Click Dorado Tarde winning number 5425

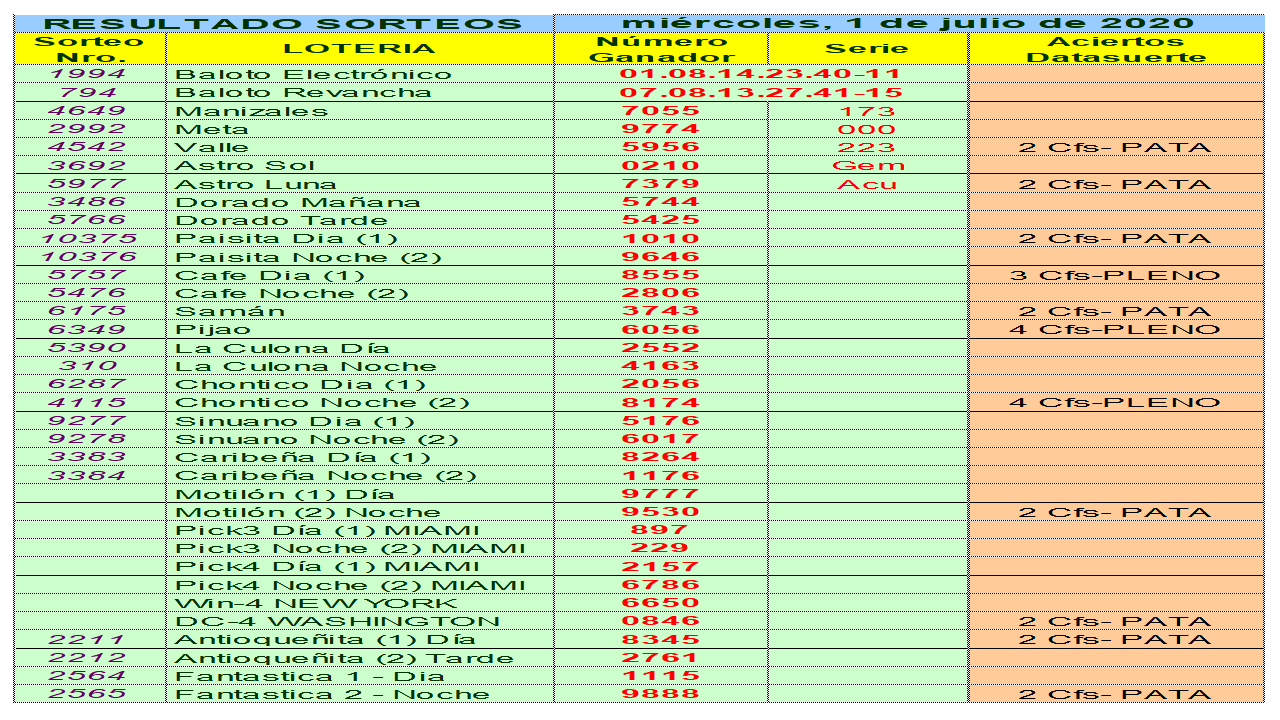pyautogui.click(x=661, y=220)
